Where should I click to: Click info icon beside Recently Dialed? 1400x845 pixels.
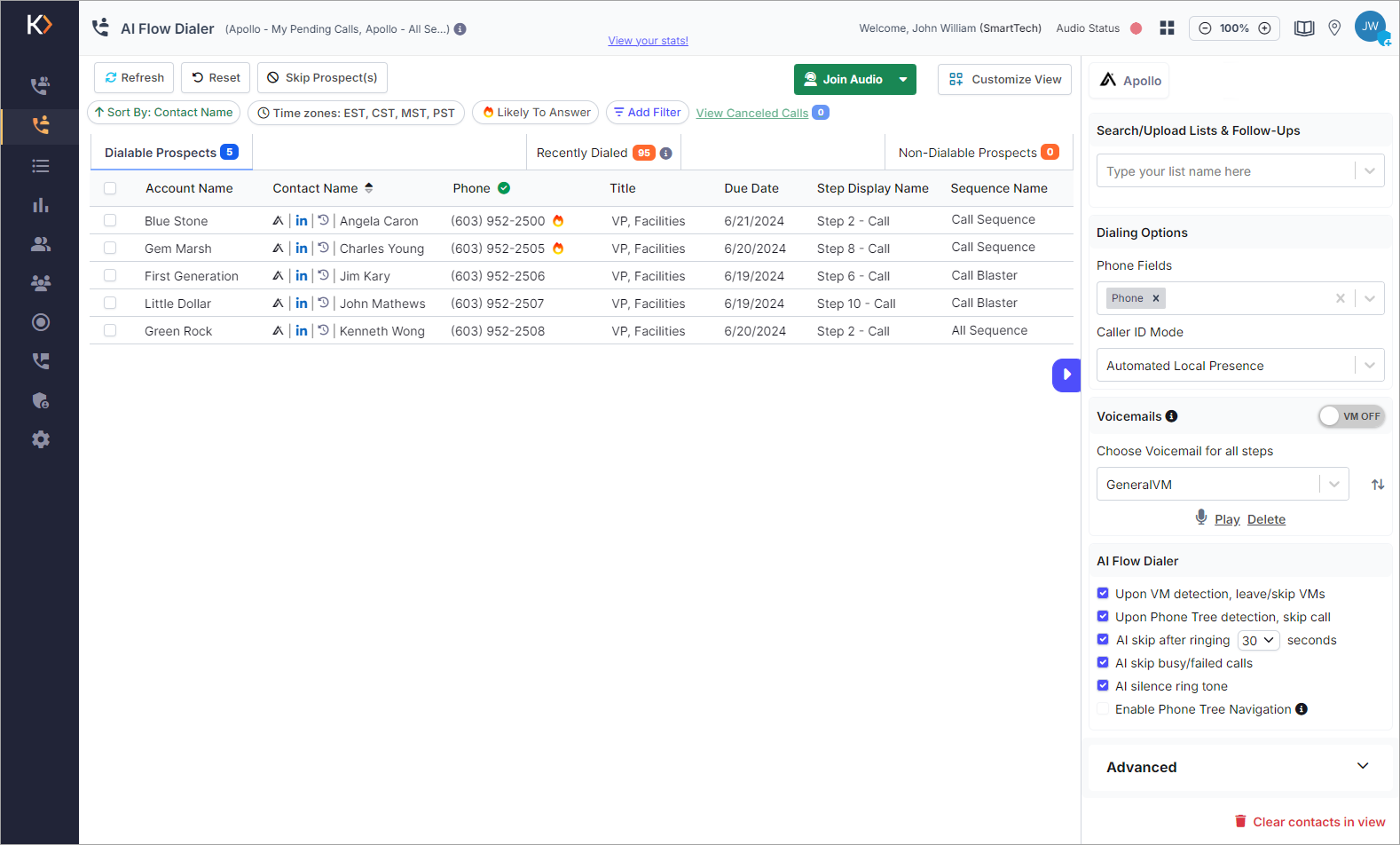pyautogui.click(x=665, y=154)
